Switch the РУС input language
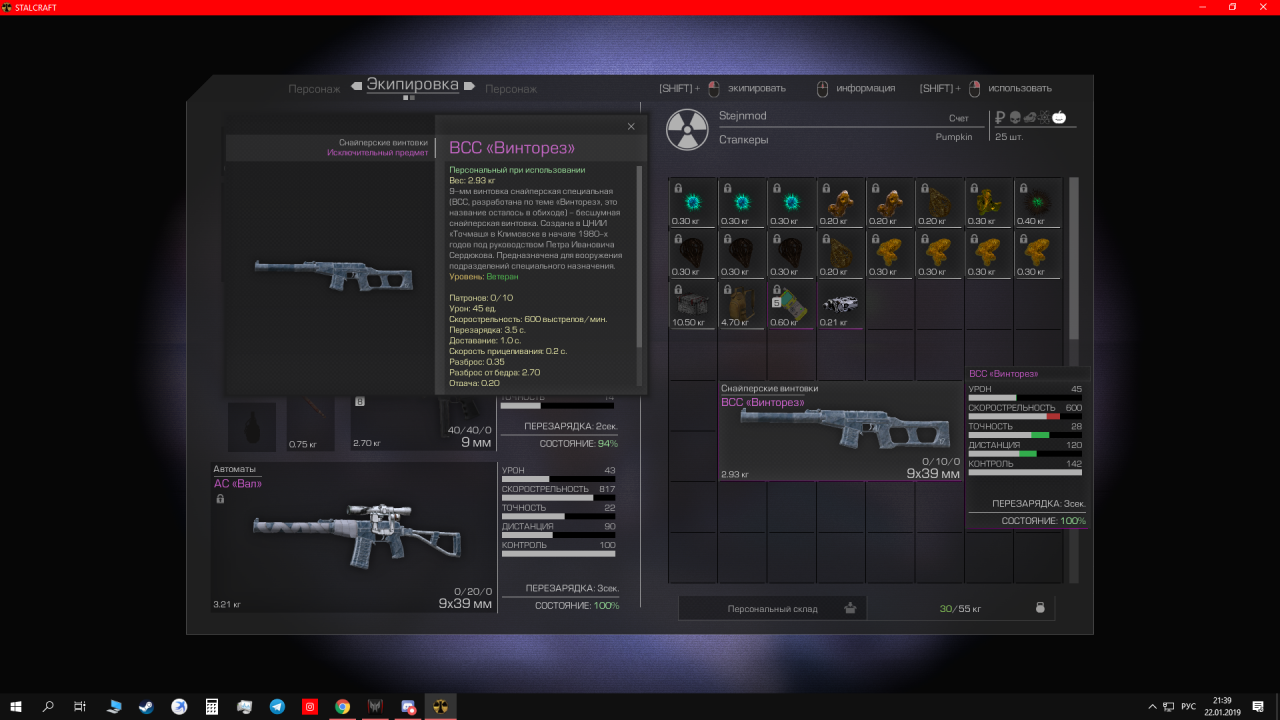 click(x=1188, y=706)
